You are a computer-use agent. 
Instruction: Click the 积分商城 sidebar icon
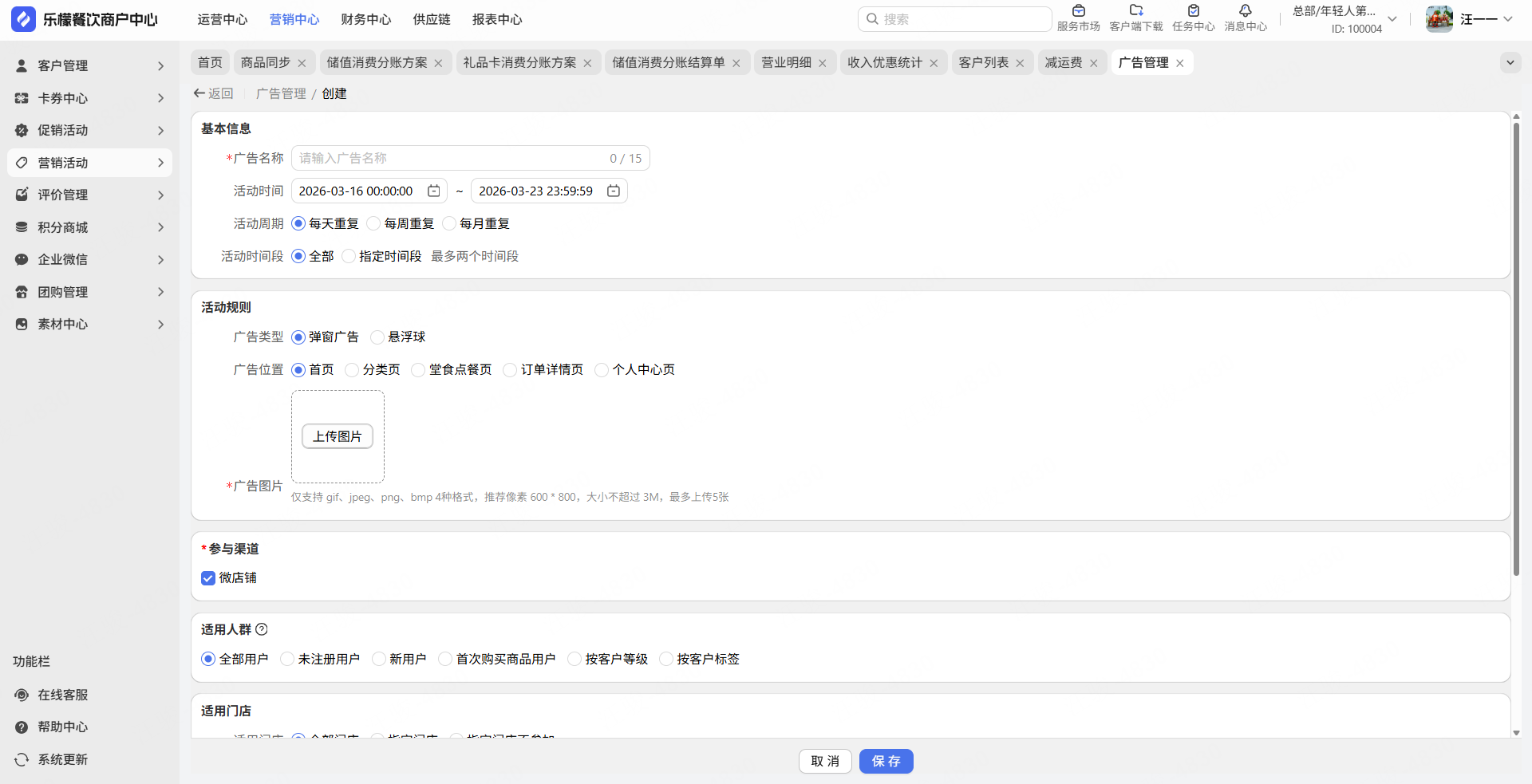pyautogui.click(x=22, y=227)
